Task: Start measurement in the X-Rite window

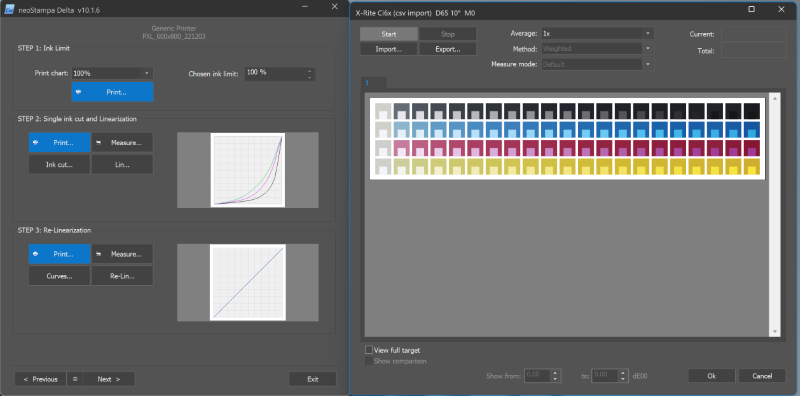Action: pyautogui.click(x=389, y=34)
